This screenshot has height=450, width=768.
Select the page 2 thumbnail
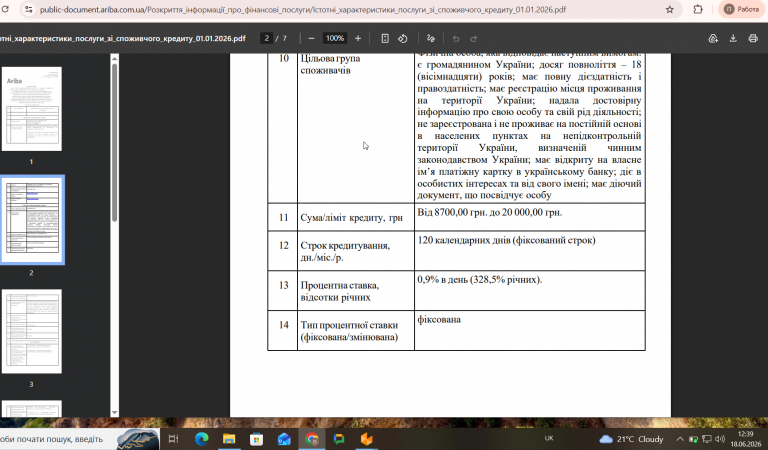click(x=32, y=220)
